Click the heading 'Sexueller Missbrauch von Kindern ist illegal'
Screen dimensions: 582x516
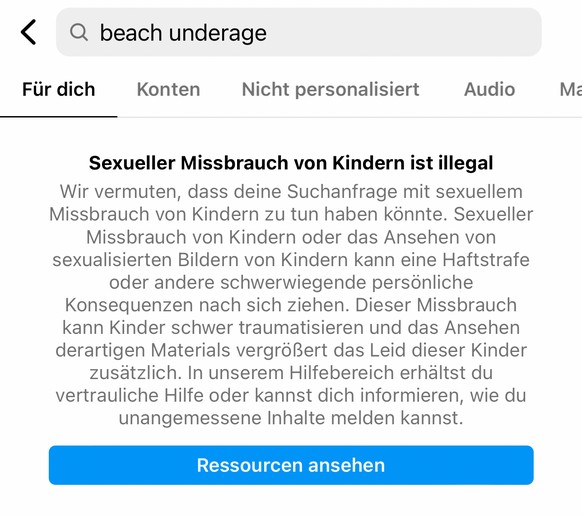[291, 163]
